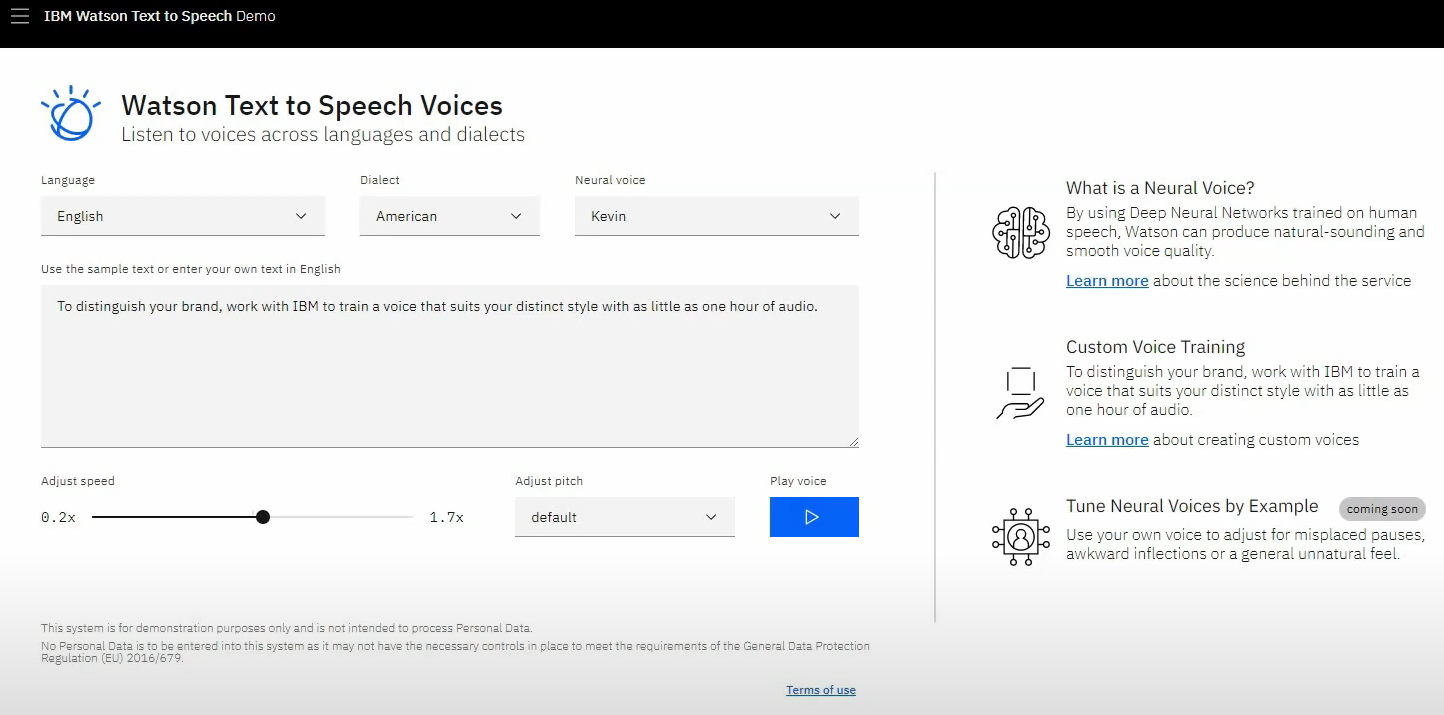
Task: Click the Tune Neural Voices by Example heading
Action: pos(1192,506)
